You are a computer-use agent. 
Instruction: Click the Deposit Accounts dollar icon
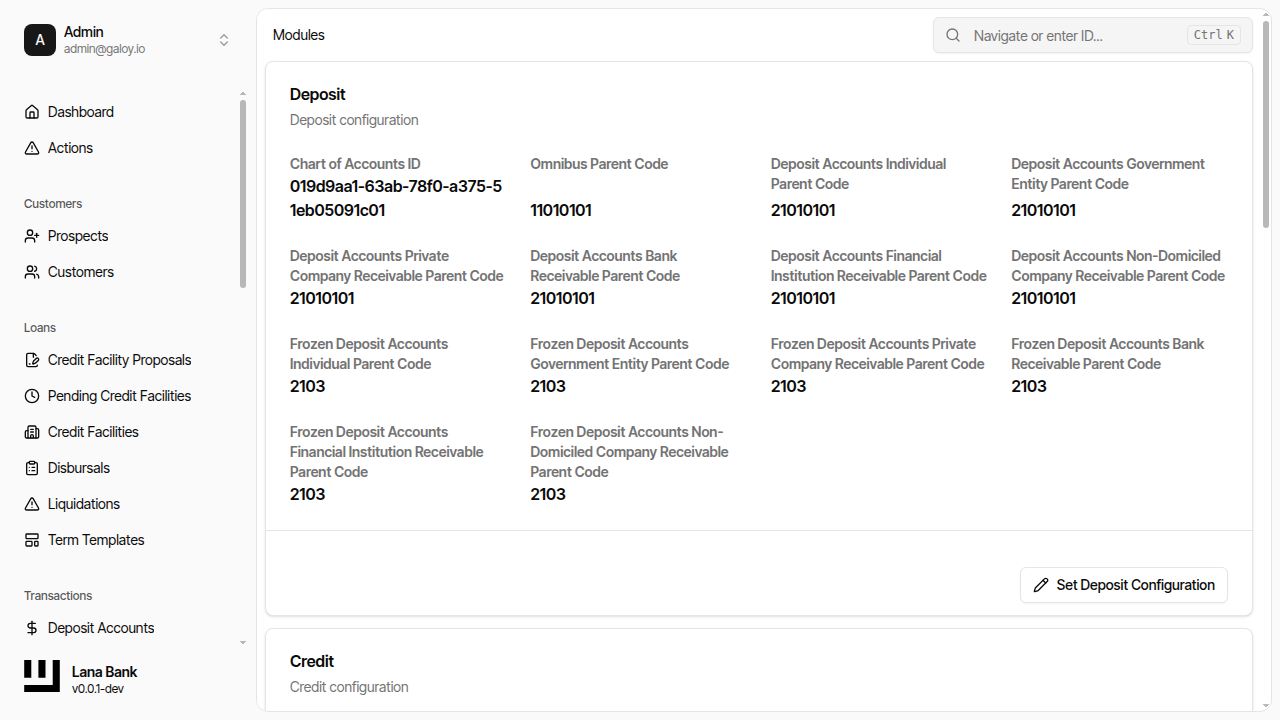click(31, 627)
